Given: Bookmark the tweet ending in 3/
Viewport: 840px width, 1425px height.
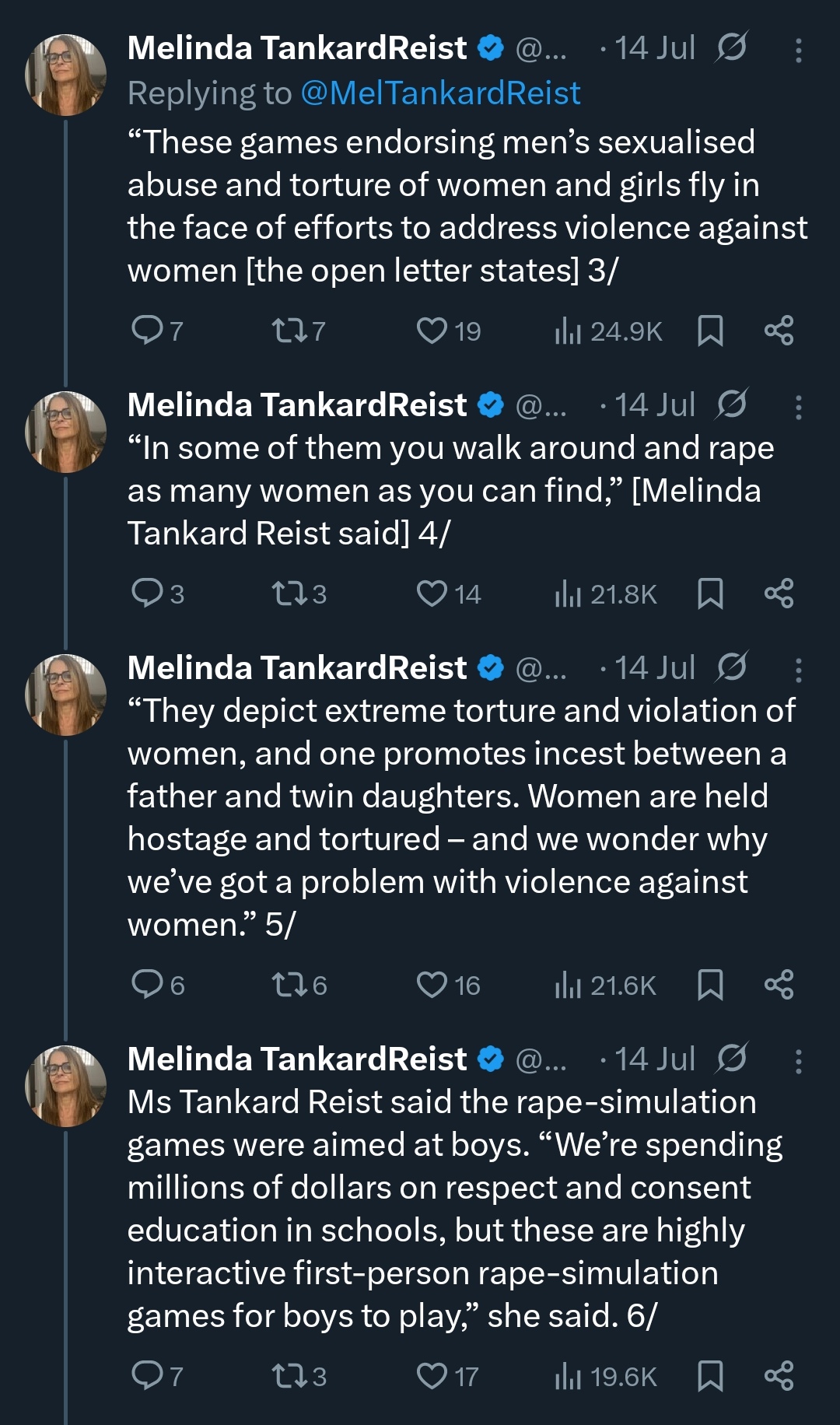Looking at the screenshot, I should [x=710, y=331].
